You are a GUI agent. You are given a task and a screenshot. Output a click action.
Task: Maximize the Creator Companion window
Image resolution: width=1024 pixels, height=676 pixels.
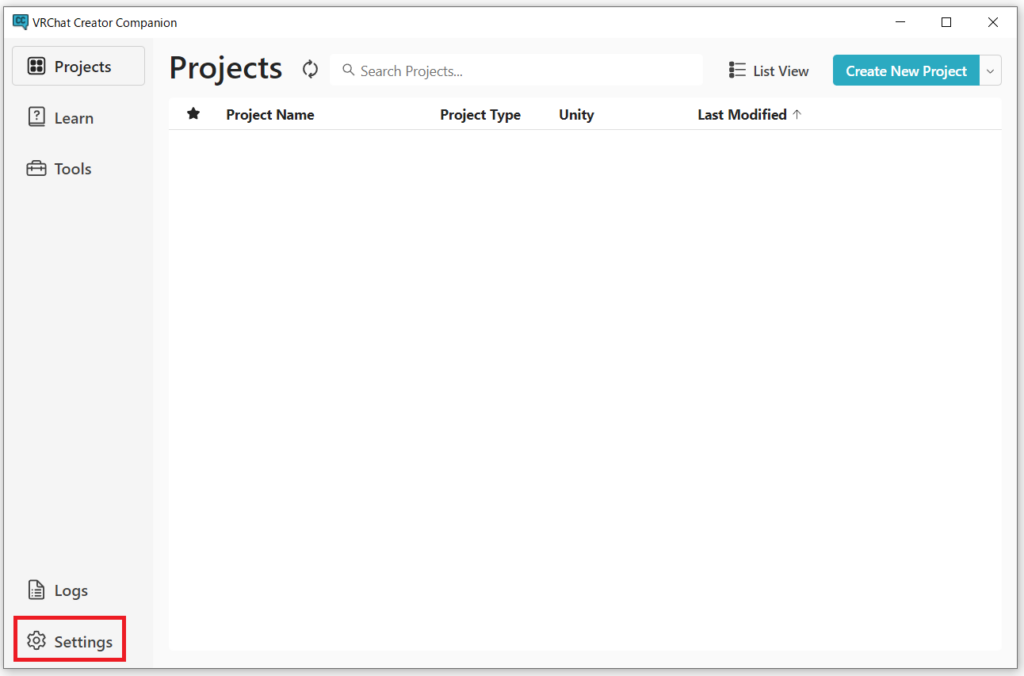click(x=946, y=22)
